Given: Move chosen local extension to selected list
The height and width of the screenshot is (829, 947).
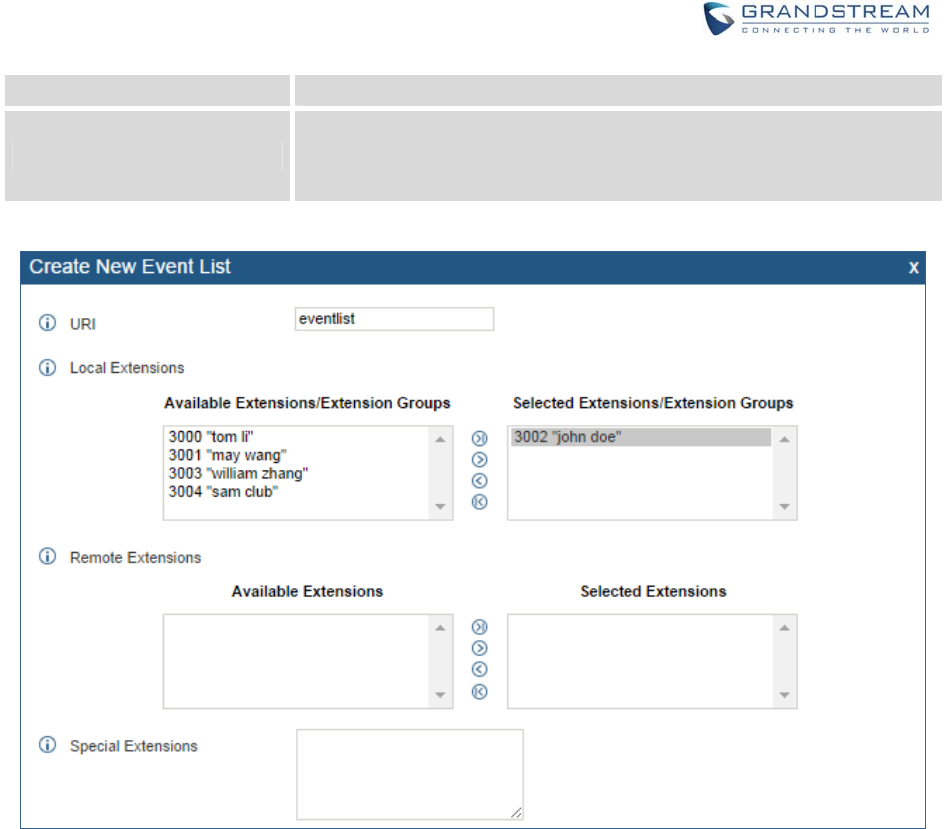Looking at the screenshot, I should point(480,459).
